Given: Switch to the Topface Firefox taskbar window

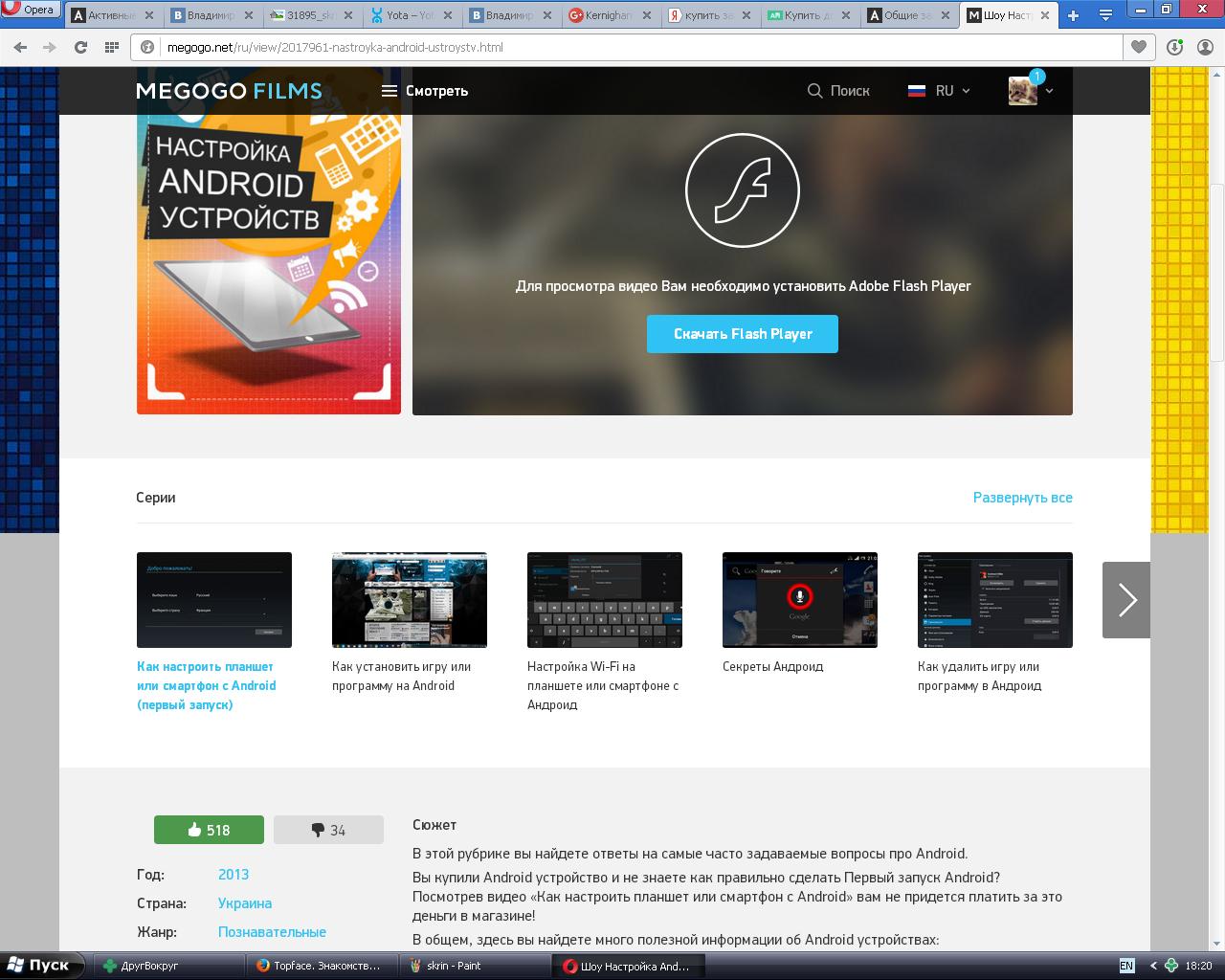Looking at the screenshot, I should click(x=320, y=966).
